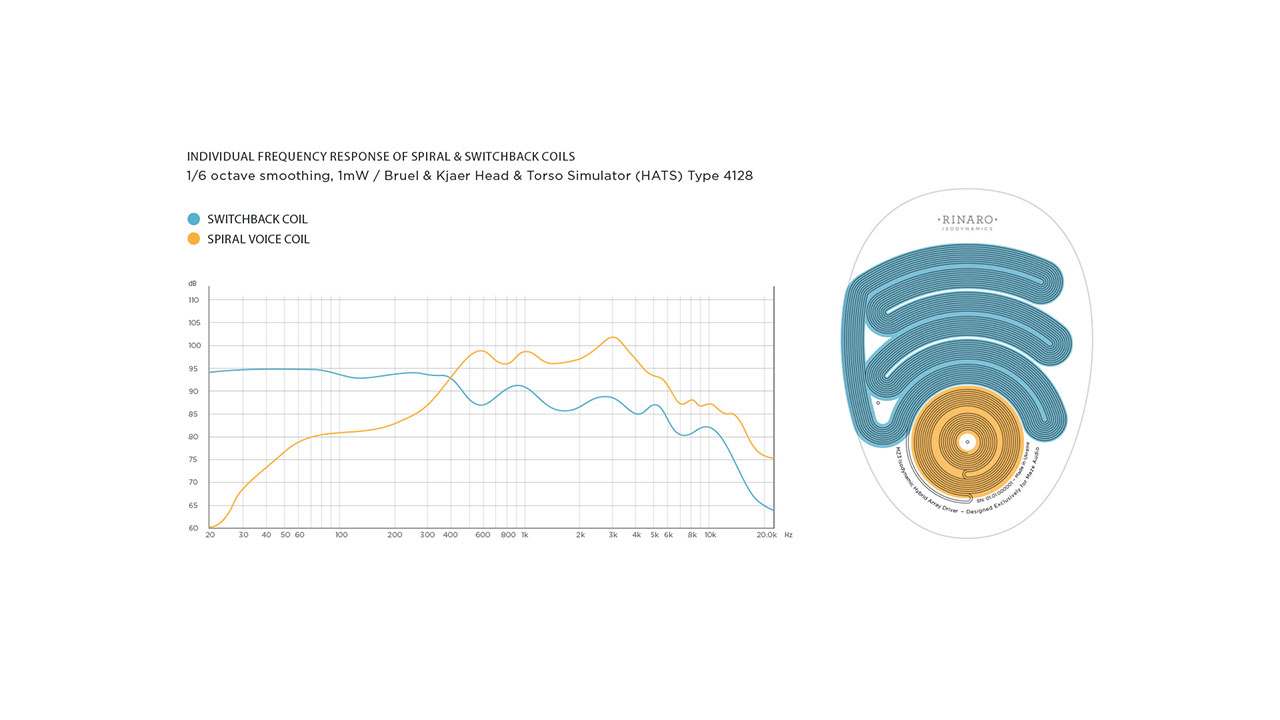Click the 20.0k frequency axis label
Image resolution: width=1280 pixels, height=720 pixels.
[765, 535]
